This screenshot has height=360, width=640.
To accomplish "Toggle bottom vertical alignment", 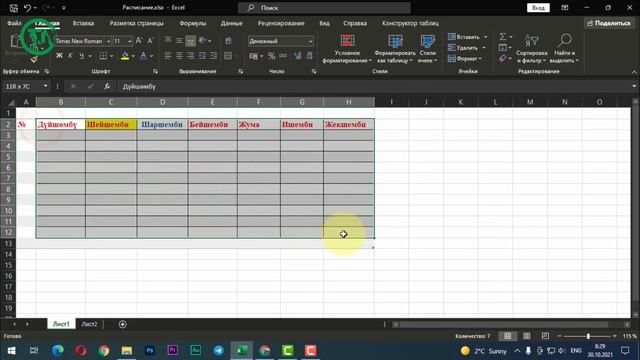I will click(x=191, y=41).
